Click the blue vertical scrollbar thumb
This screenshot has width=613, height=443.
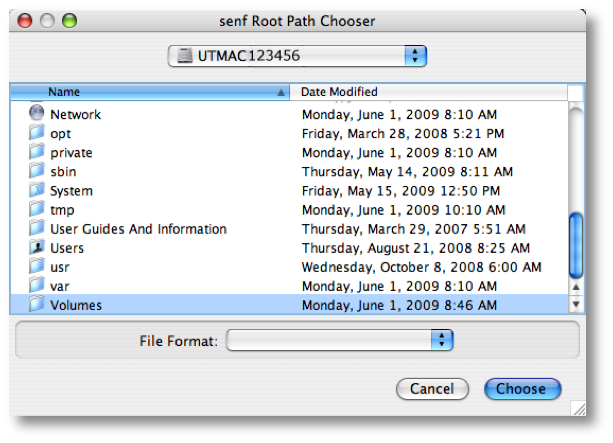pos(575,245)
